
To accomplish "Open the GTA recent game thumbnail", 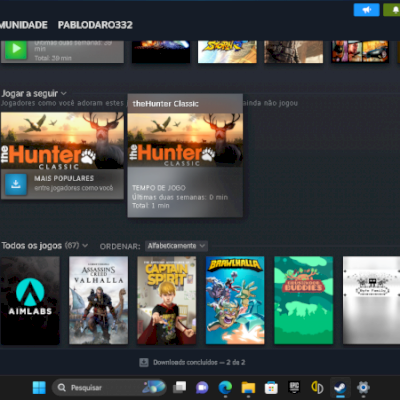I will click(360, 52).
